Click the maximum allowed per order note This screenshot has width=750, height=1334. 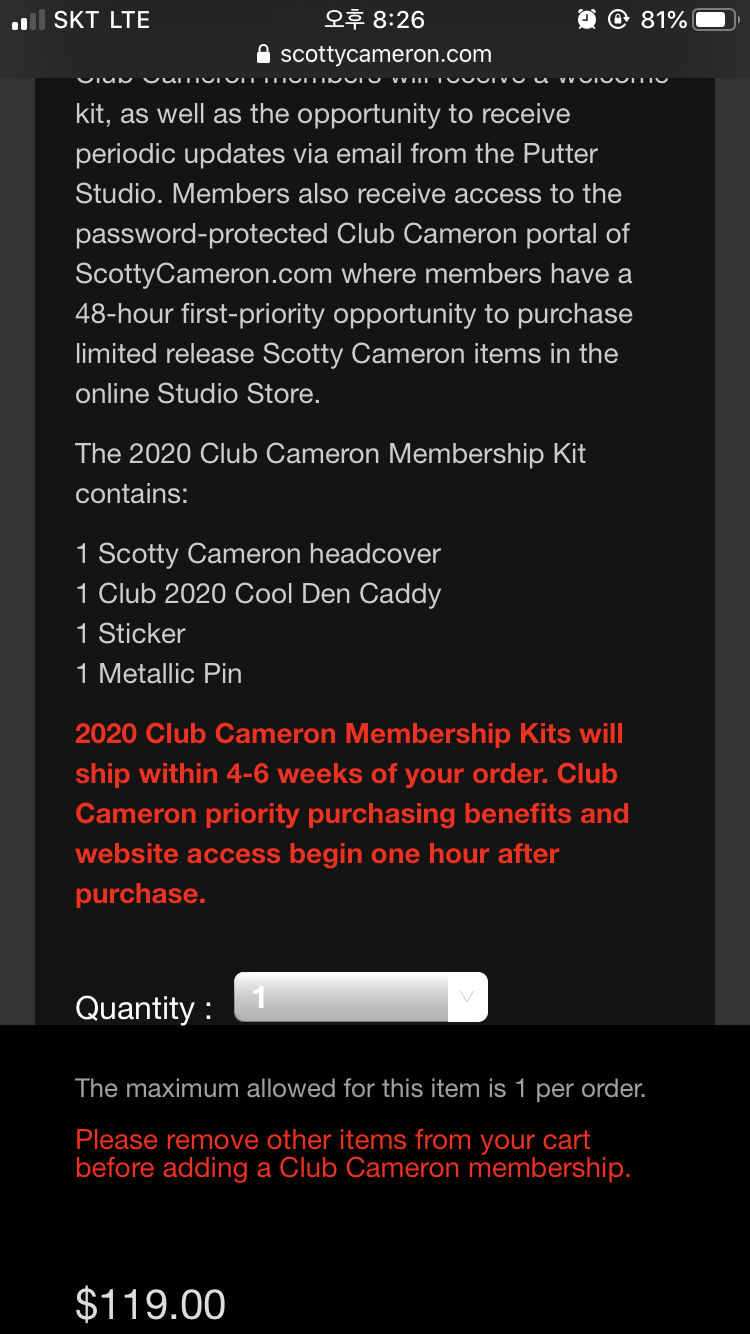click(360, 1088)
